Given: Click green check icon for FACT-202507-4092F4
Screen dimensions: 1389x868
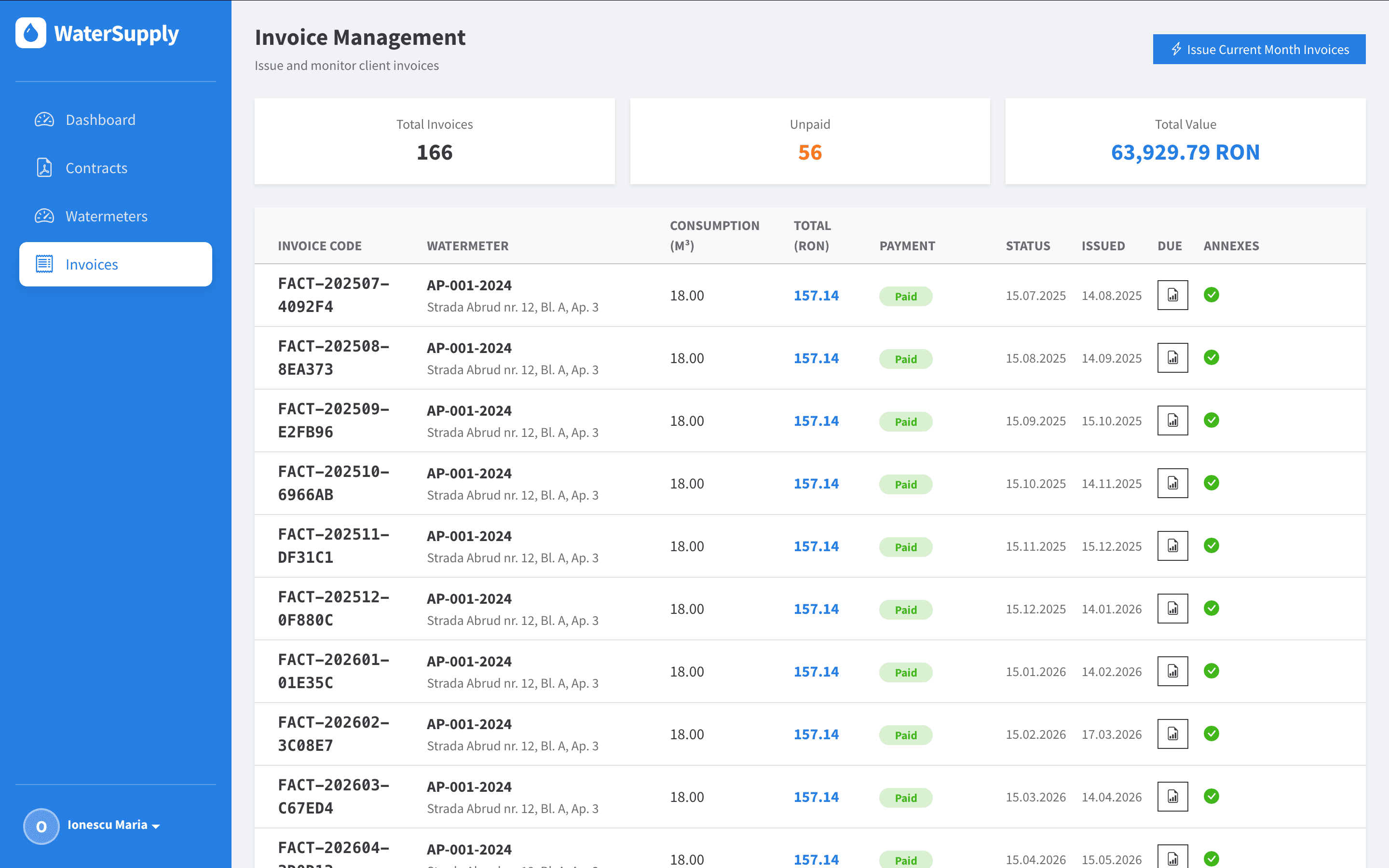Looking at the screenshot, I should [x=1212, y=295].
